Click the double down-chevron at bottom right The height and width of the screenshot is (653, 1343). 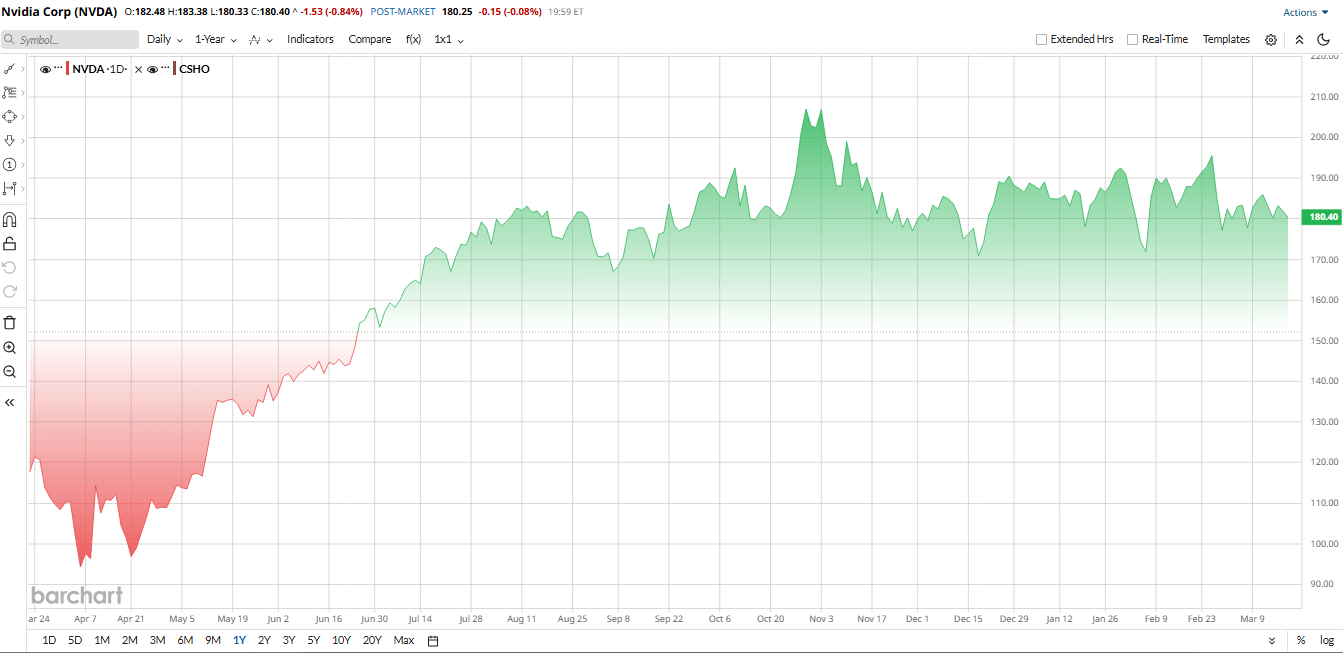tap(1272, 640)
